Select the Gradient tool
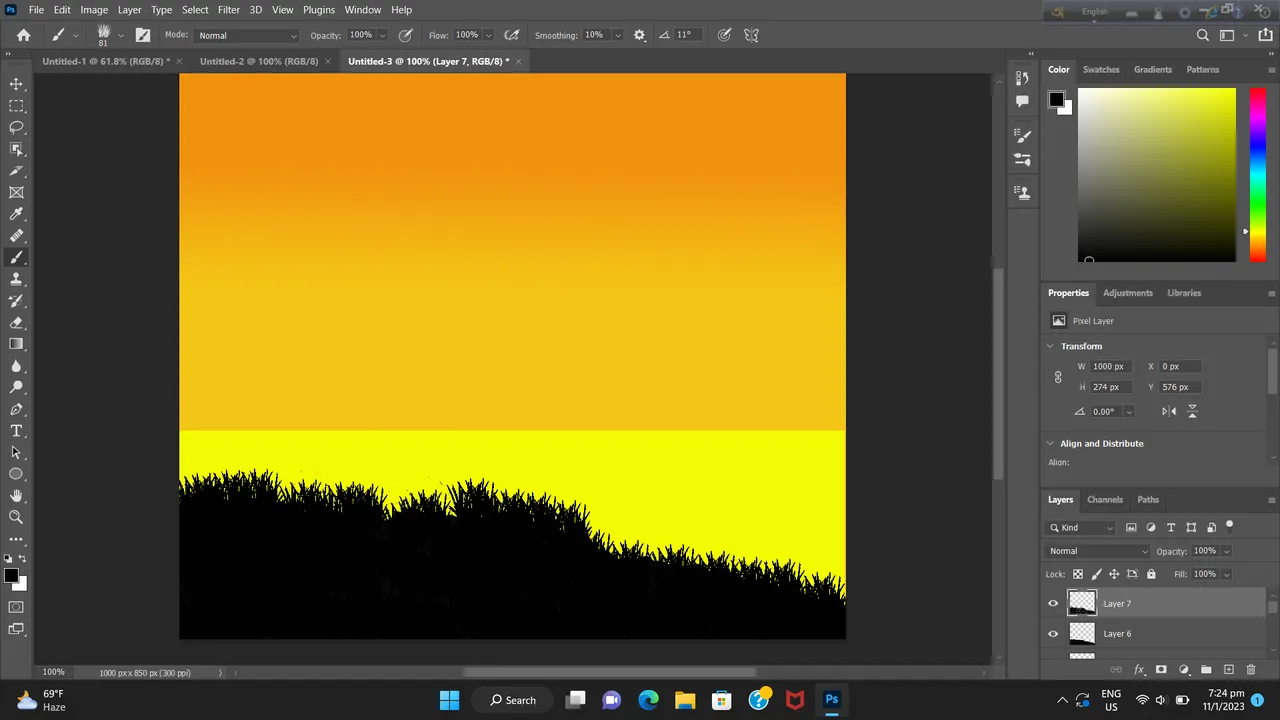Screen dimensions: 1280x720 [16, 344]
